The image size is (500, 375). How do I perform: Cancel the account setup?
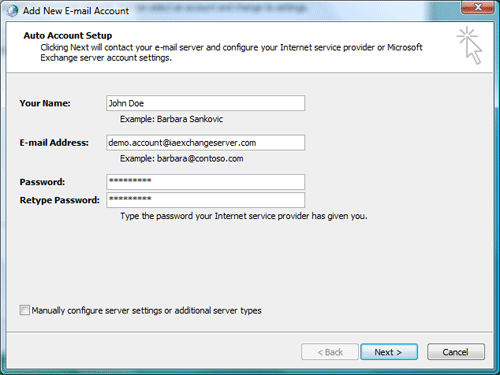coord(456,352)
